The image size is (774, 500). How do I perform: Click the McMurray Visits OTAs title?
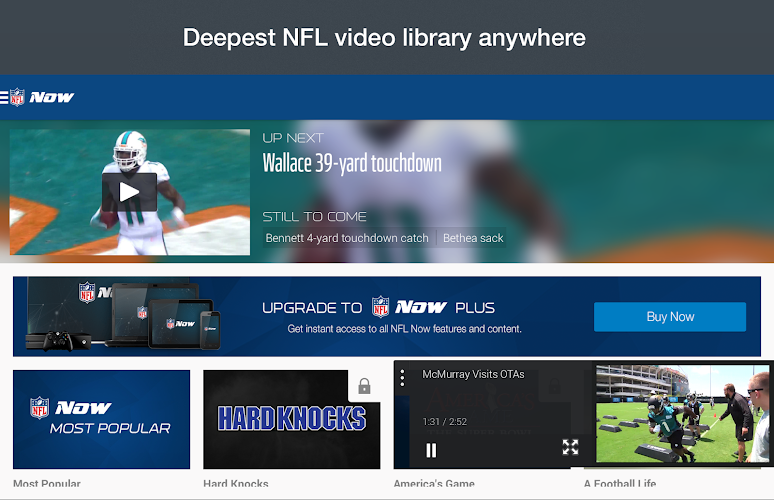473,374
